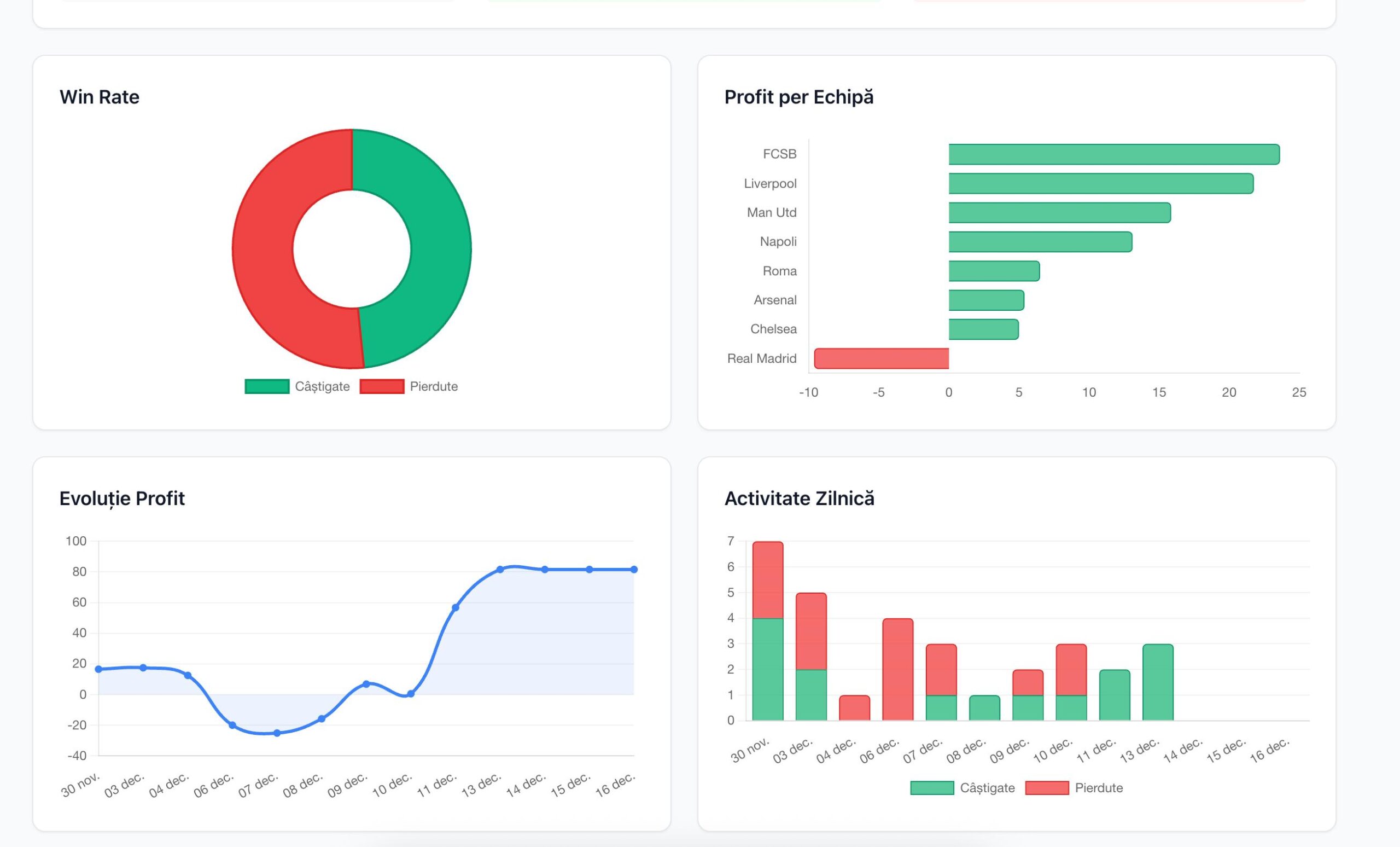Click the Real Madrid axis label
1400x847 pixels.
(762, 359)
